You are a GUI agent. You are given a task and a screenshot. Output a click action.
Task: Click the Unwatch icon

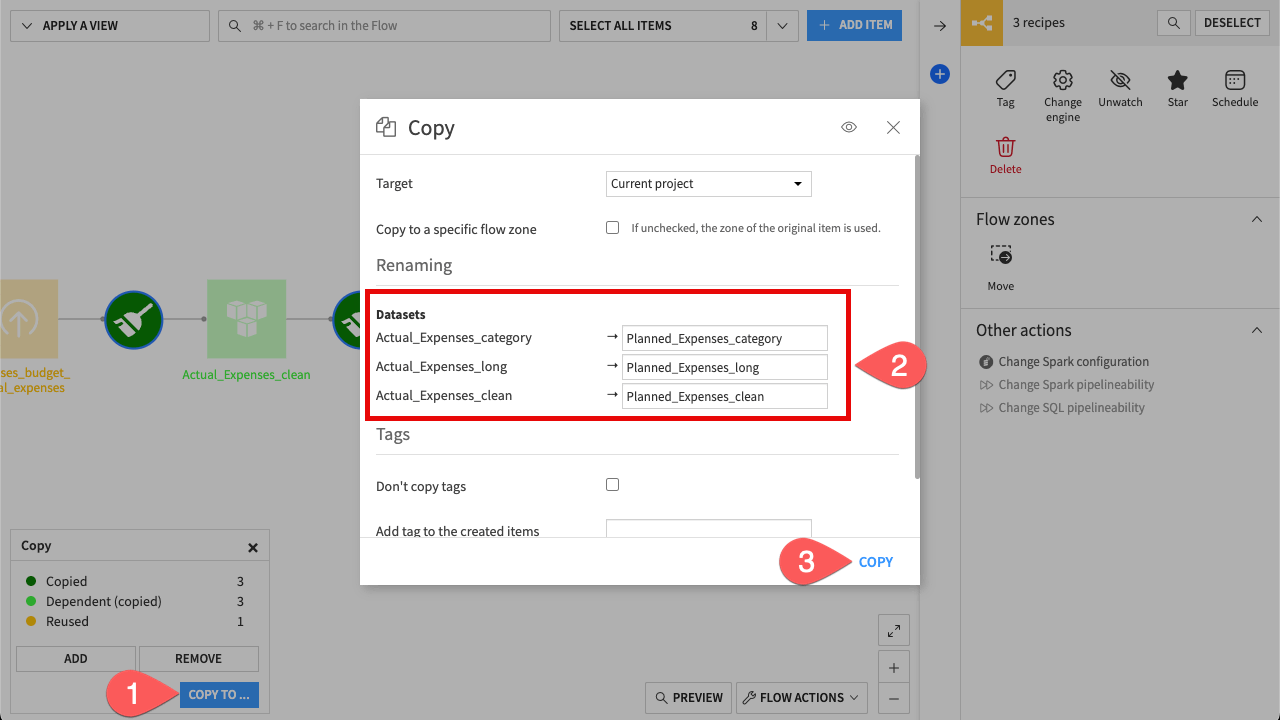pyautogui.click(x=1119, y=88)
